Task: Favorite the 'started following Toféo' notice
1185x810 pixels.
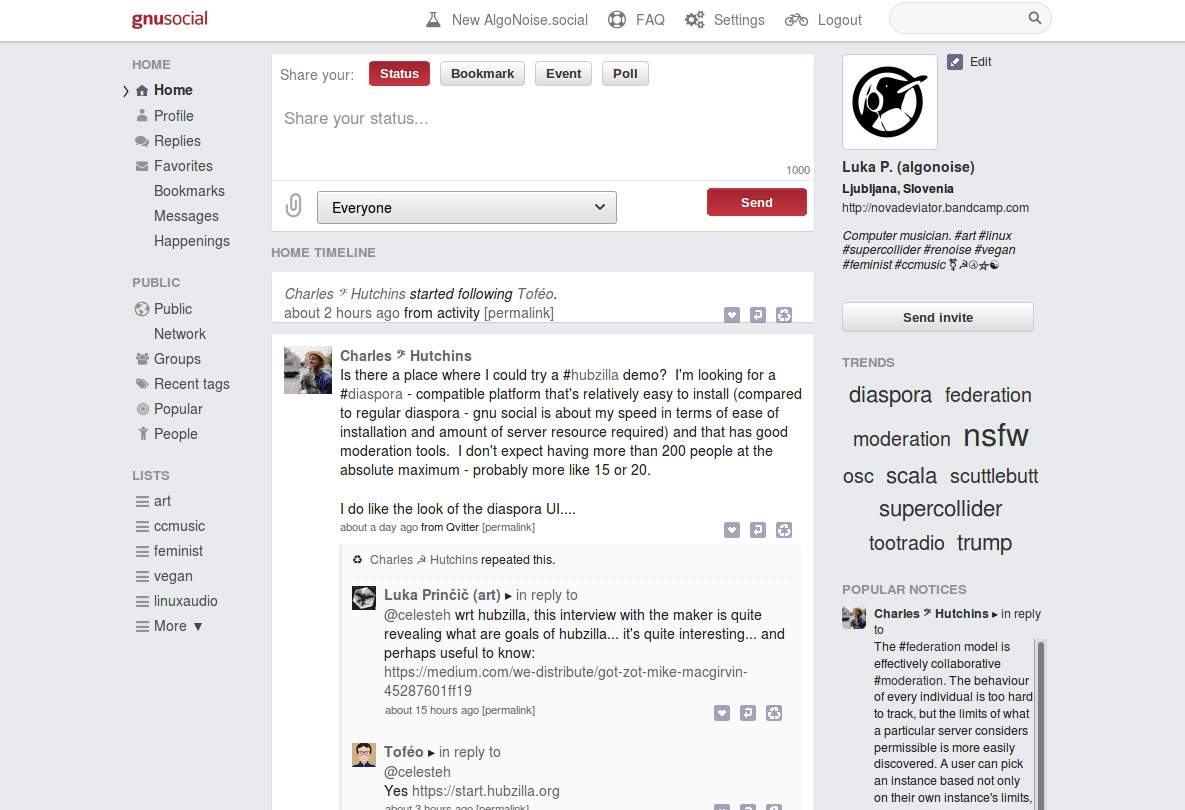Action: pos(732,315)
